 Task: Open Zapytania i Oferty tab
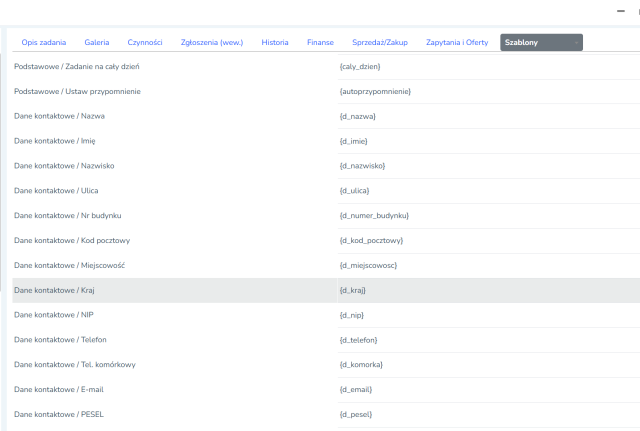pyautogui.click(x=457, y=42)
